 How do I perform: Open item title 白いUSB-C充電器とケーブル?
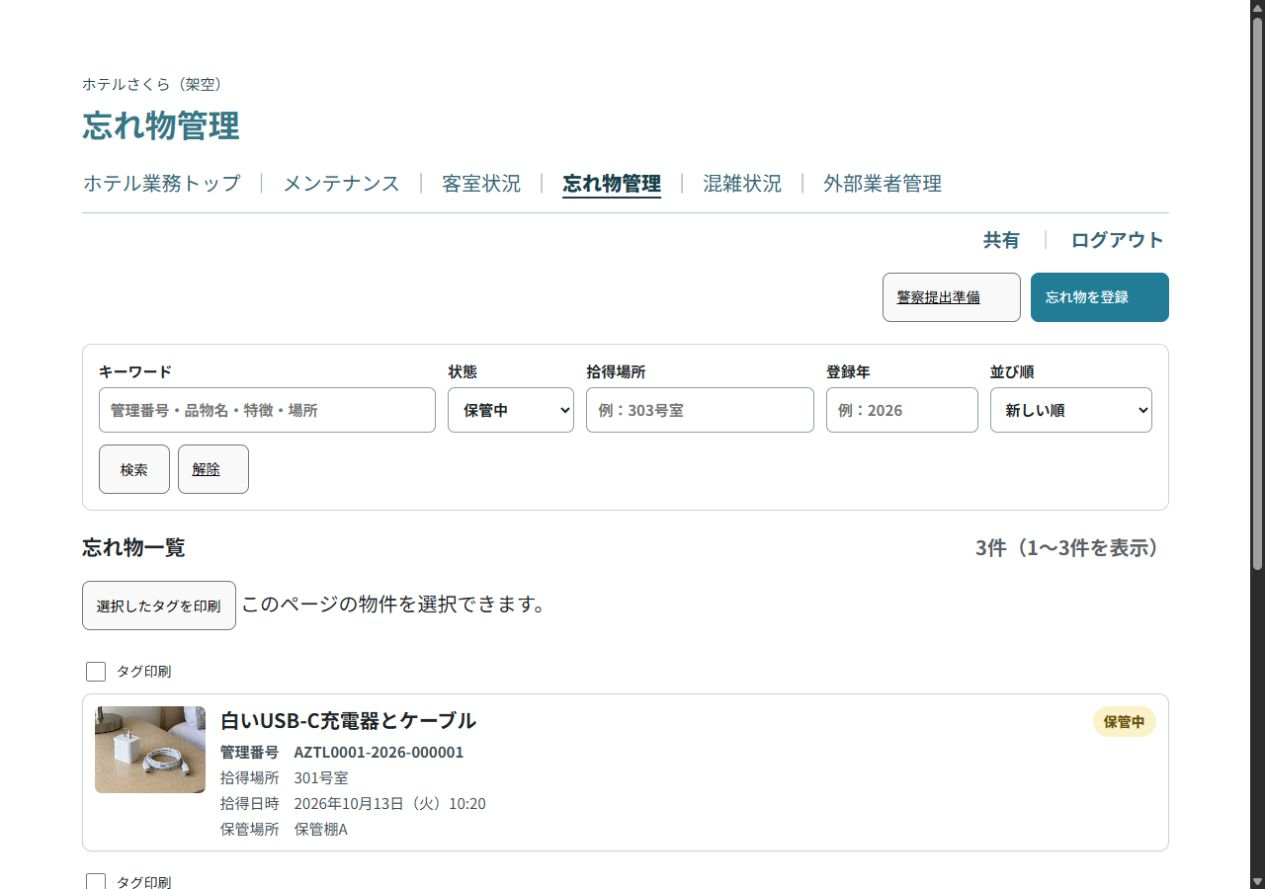coord(348,721)
